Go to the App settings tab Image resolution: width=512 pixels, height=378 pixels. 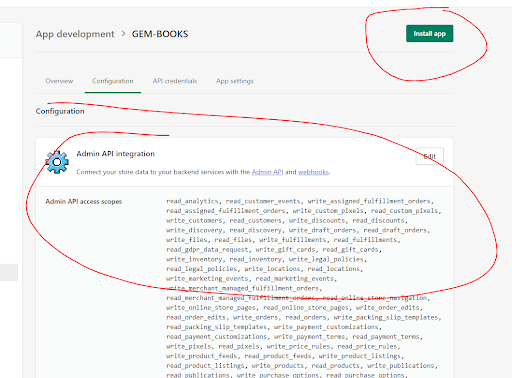pyautogui.click(x=235, y=81)
